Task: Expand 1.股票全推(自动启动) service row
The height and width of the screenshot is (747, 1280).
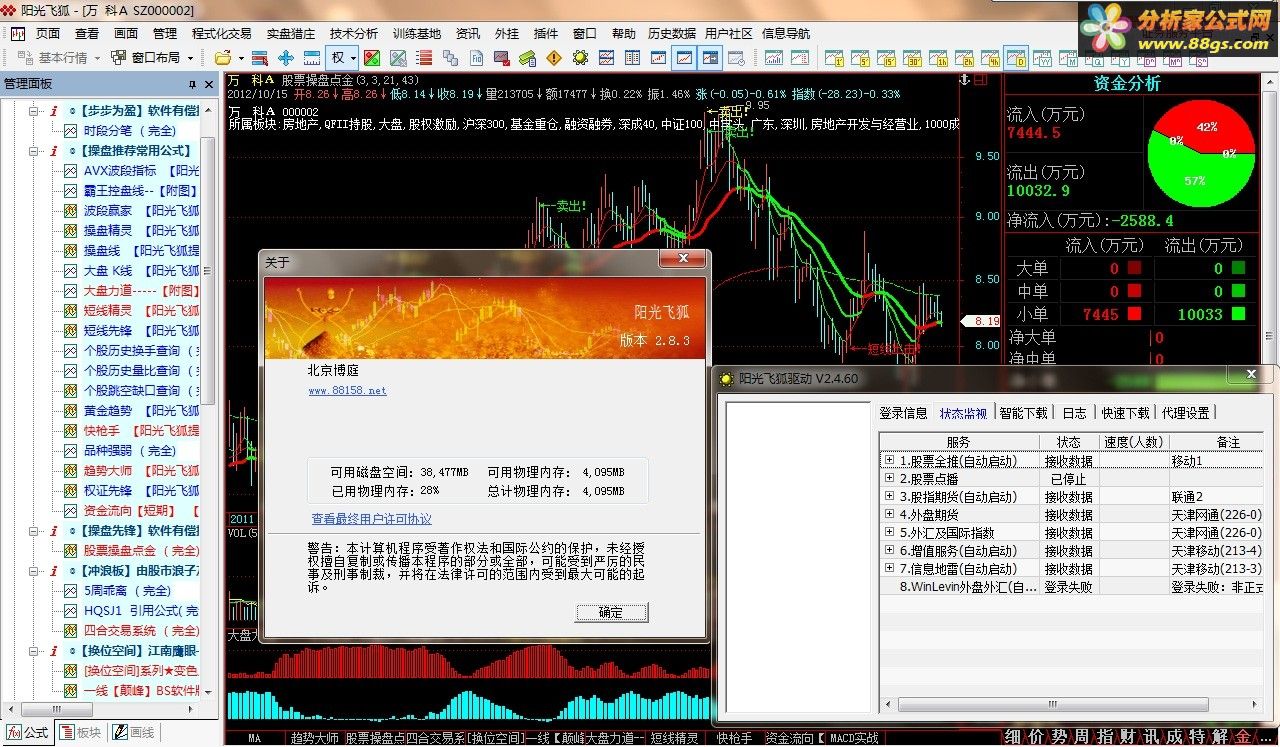Action: click(889, 461)
